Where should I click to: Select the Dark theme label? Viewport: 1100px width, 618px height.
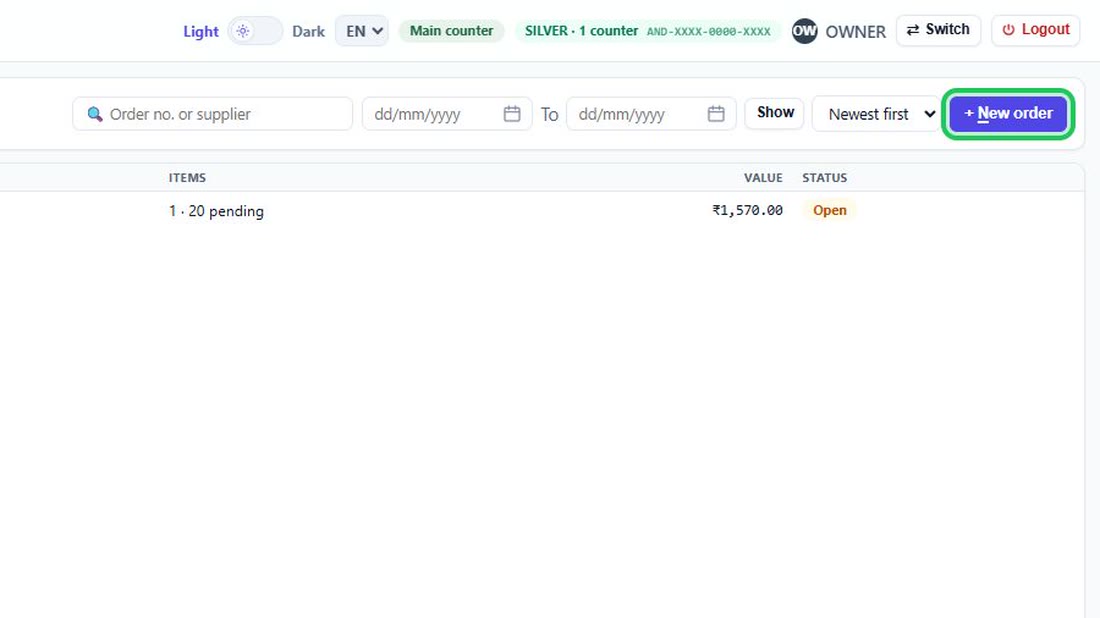[x=309, y=32]
